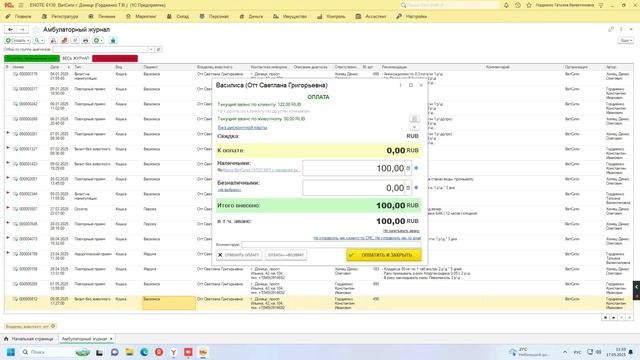This screenshot has width=640, height=360.
Task: Open the Treatment section in top menu
Action: [102, 17]
